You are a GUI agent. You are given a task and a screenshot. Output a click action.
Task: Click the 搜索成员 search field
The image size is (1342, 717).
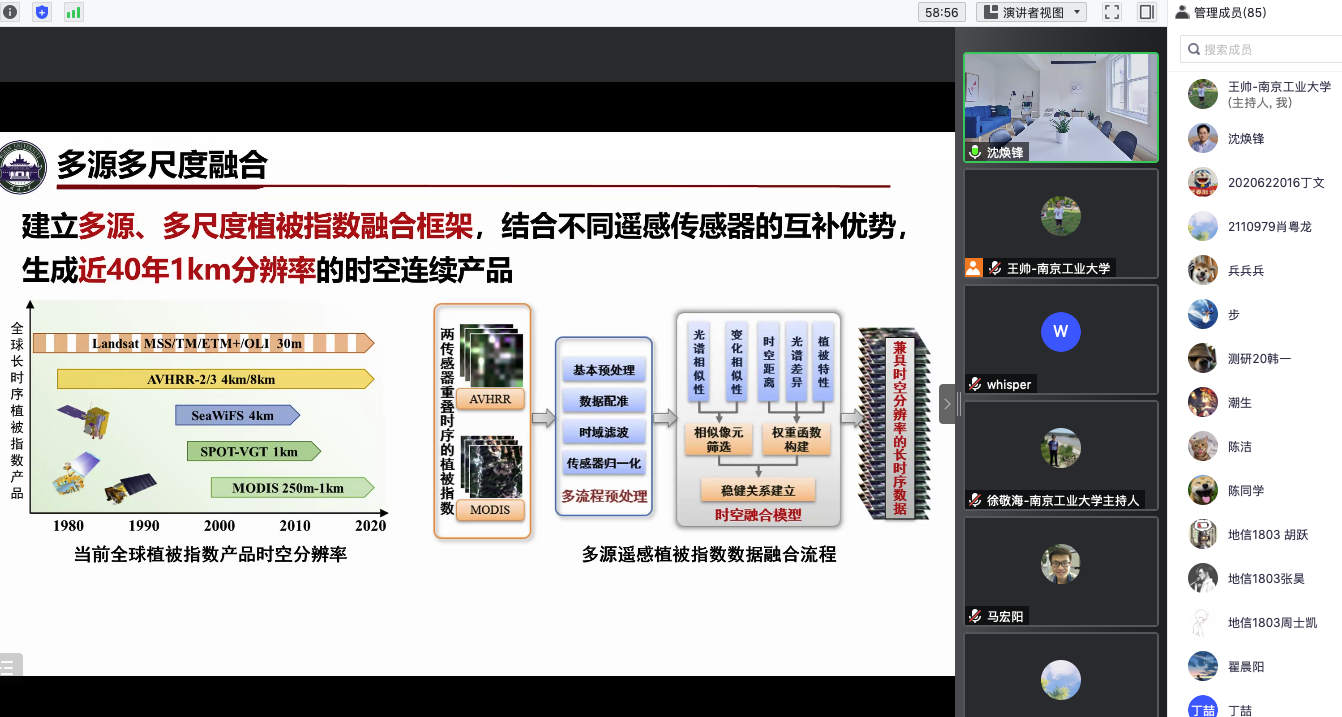(x=1262, y=49)
